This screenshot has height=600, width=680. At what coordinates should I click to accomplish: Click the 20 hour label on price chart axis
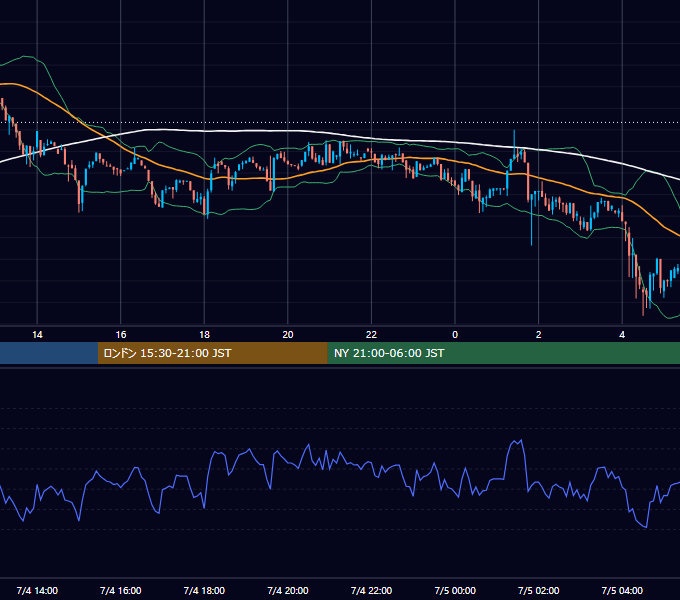(288, 335)
